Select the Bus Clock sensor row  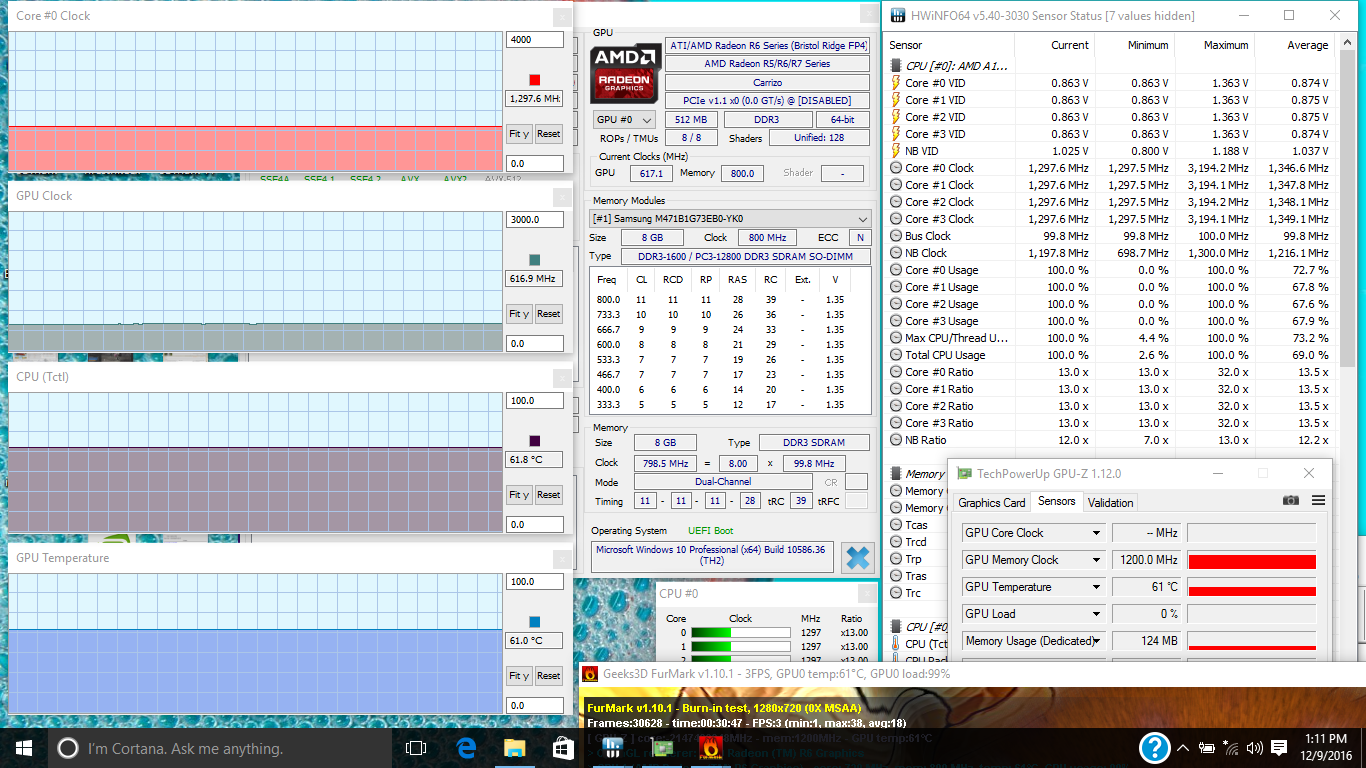(x=1111, y=236)
